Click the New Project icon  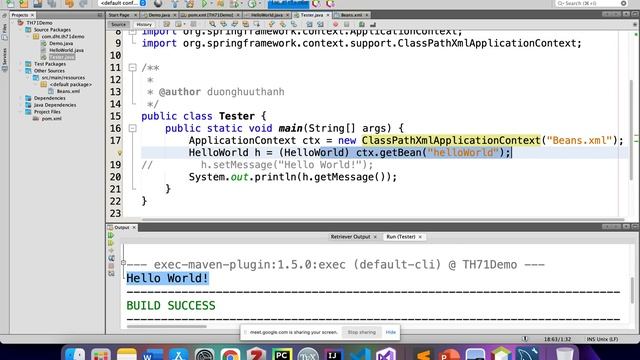click(x=24, y=4)
